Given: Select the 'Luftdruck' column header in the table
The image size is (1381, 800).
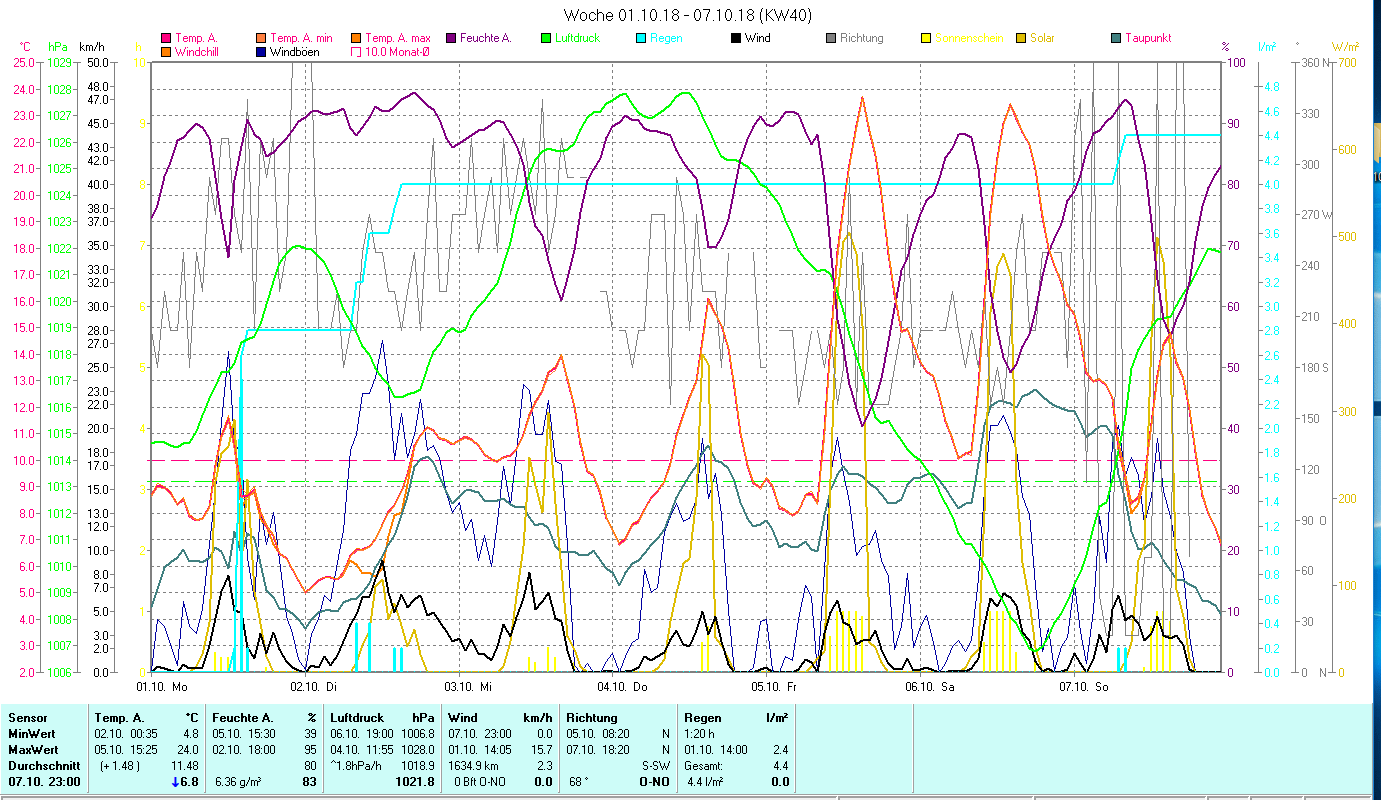Looking at the screenshot, I should pyautogui.click(x=359, y=718).
